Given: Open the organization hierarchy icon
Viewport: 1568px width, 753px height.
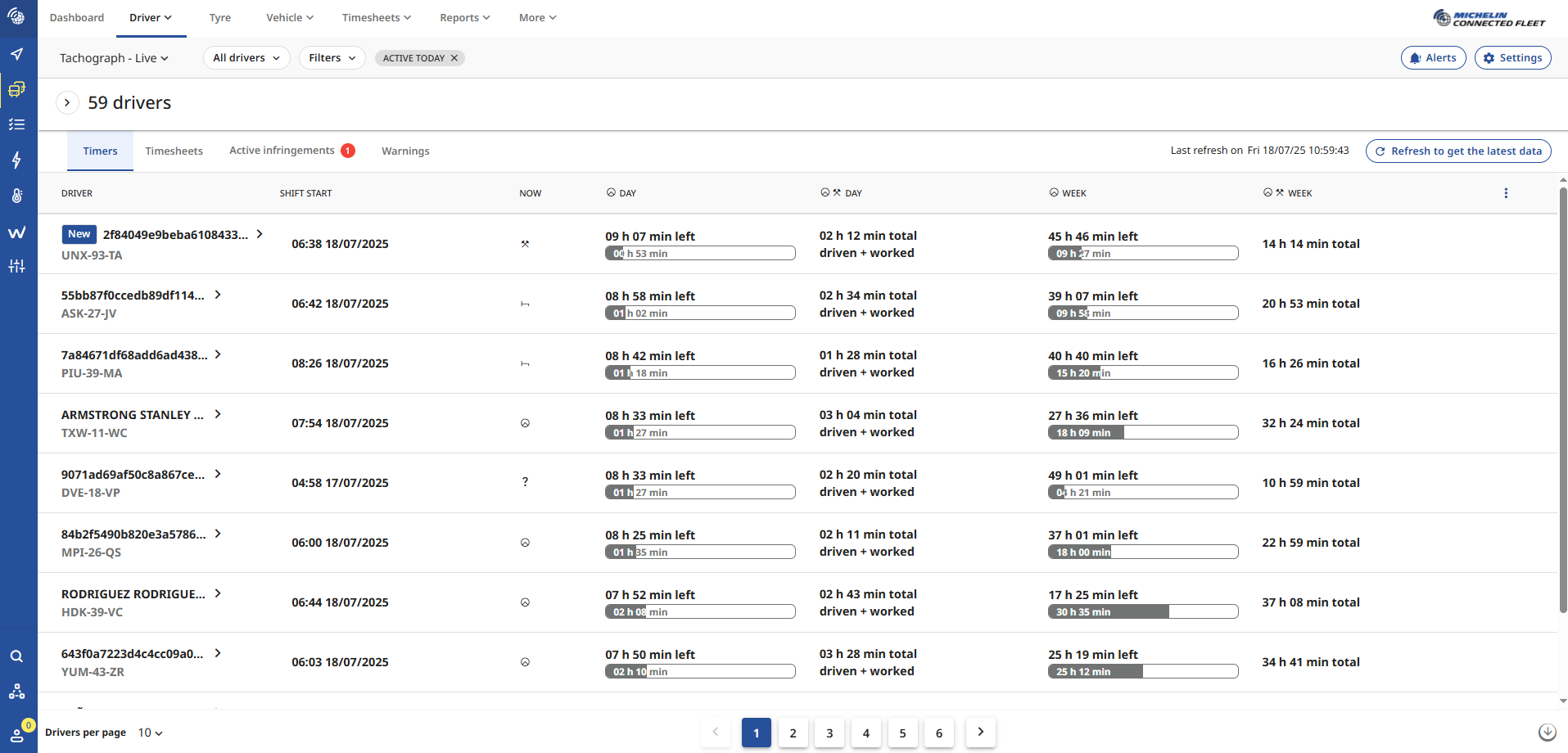Looking at the screenshot, I should coord(16,692).
